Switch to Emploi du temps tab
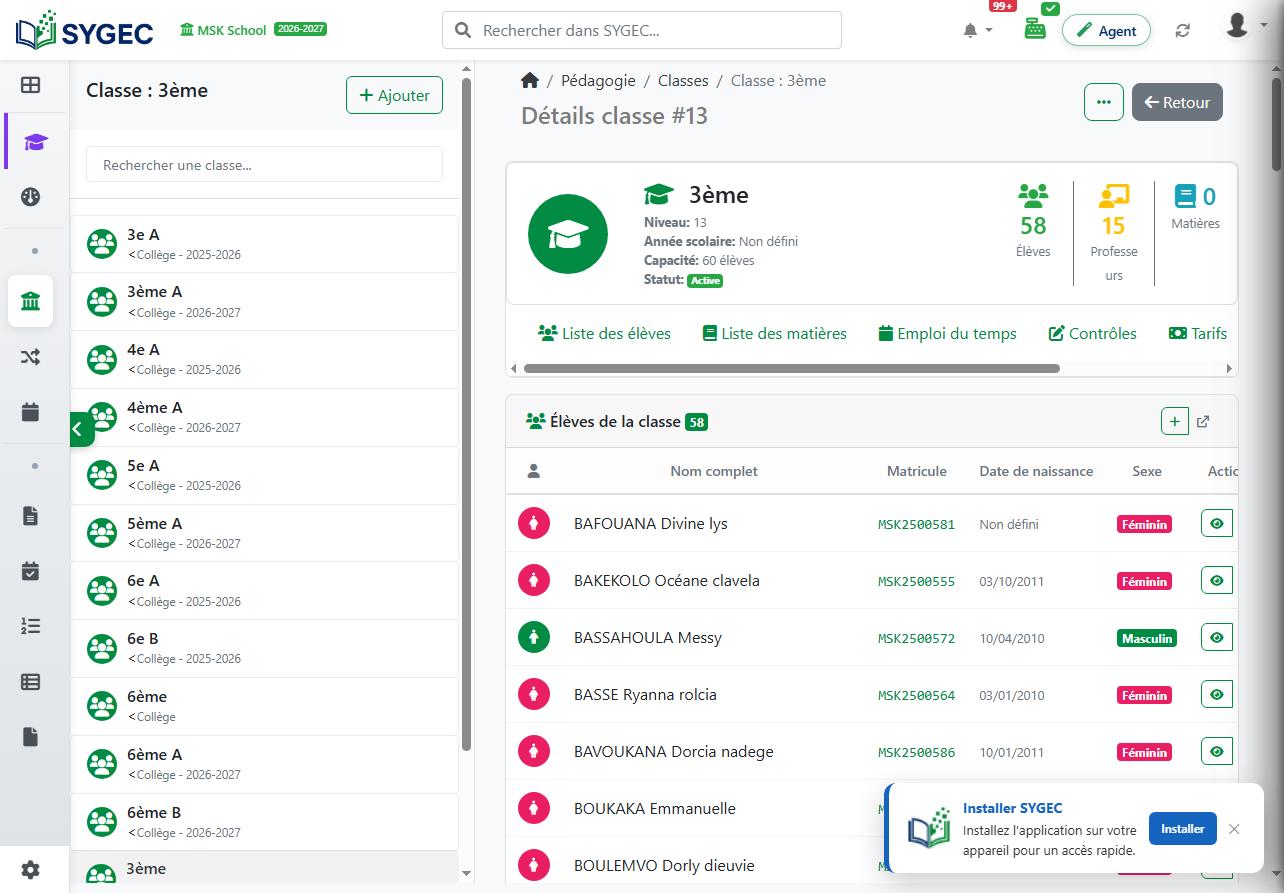 pyautogui.click(x=947, y=334)
